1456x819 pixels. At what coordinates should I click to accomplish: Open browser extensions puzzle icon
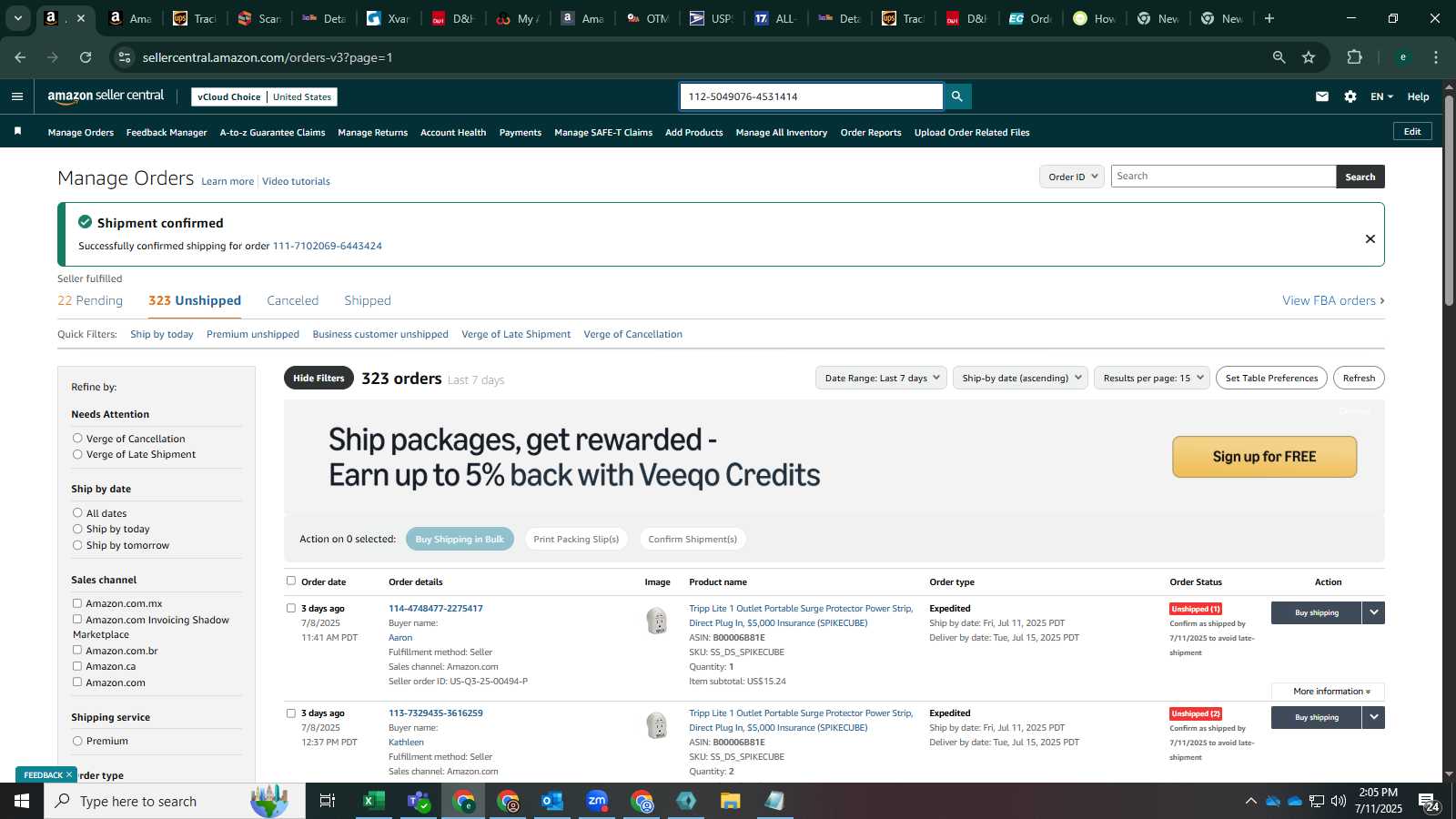[1355, 57]
